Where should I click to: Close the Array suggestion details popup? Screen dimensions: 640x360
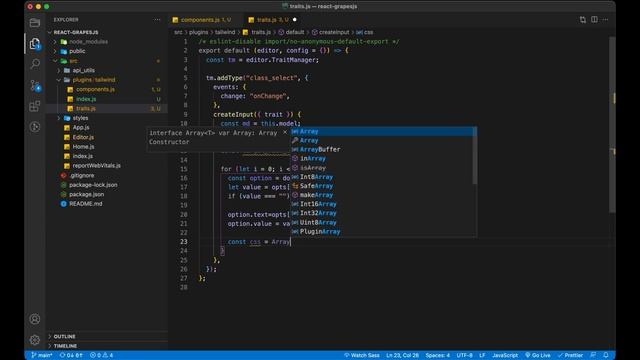click(285, 133)
